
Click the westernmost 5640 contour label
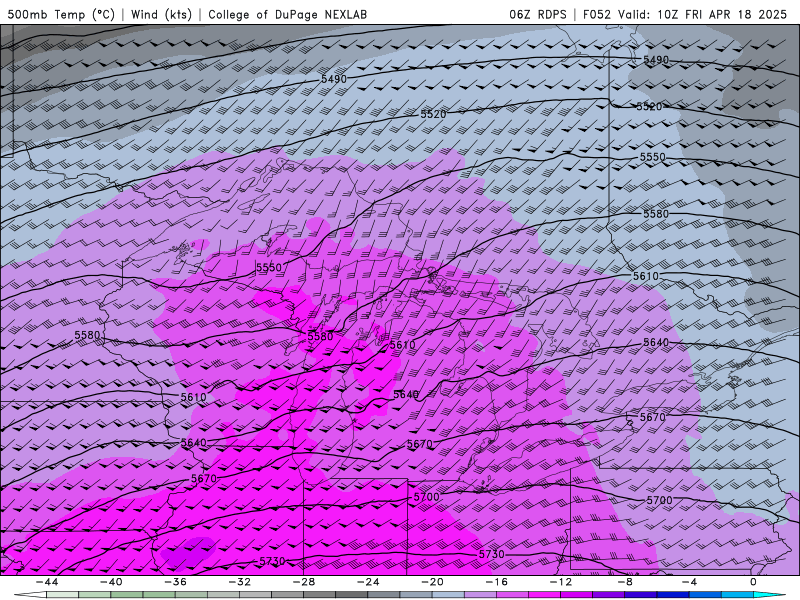tap(194, 442)
